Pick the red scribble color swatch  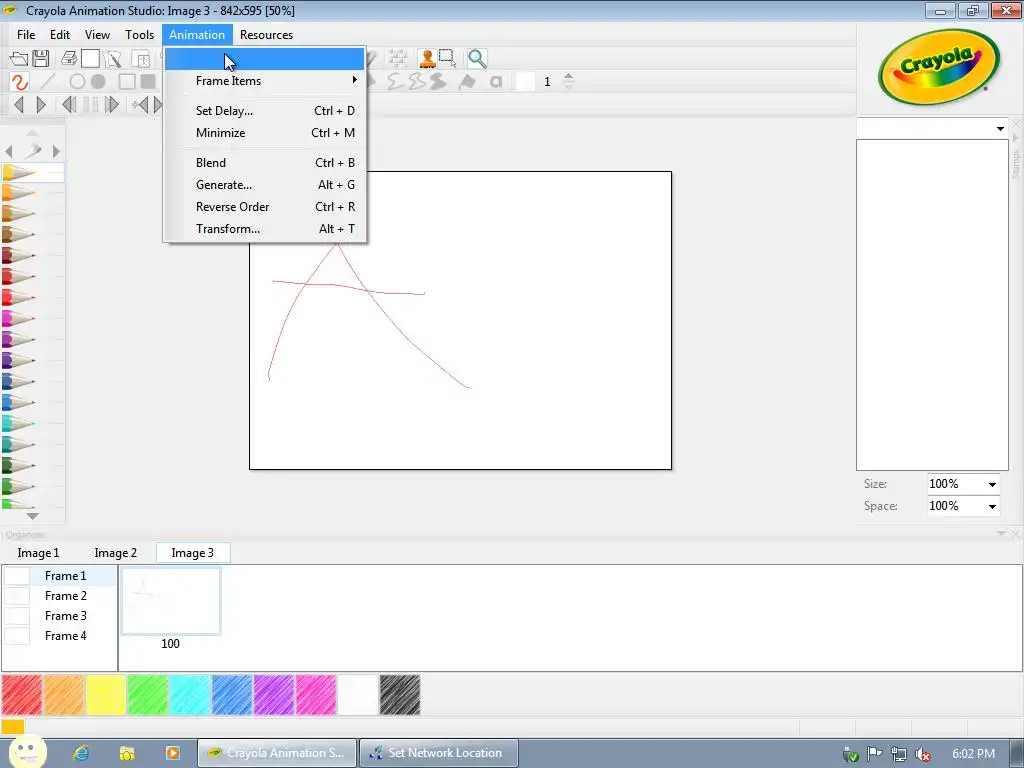[22, 695]
